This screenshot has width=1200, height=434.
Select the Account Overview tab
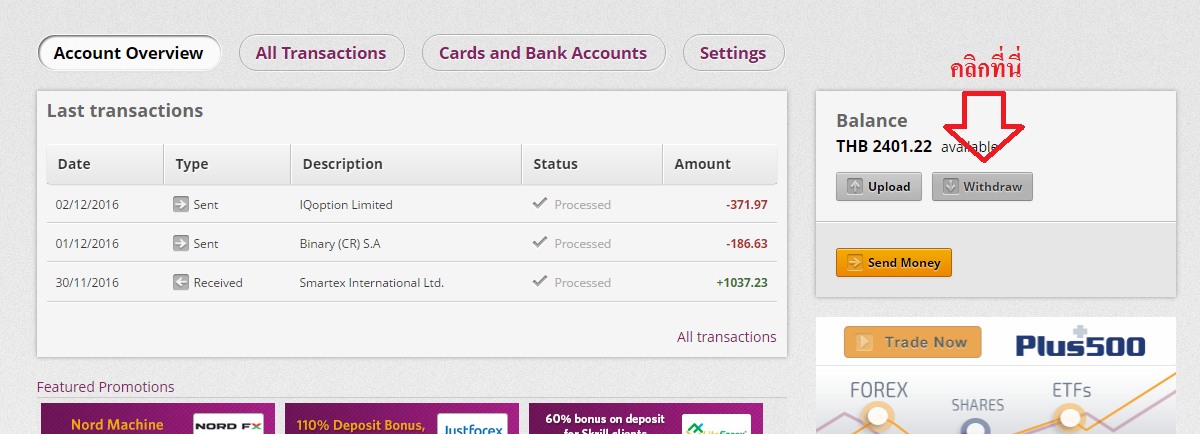pyautogui.click(x=128, y=53)
